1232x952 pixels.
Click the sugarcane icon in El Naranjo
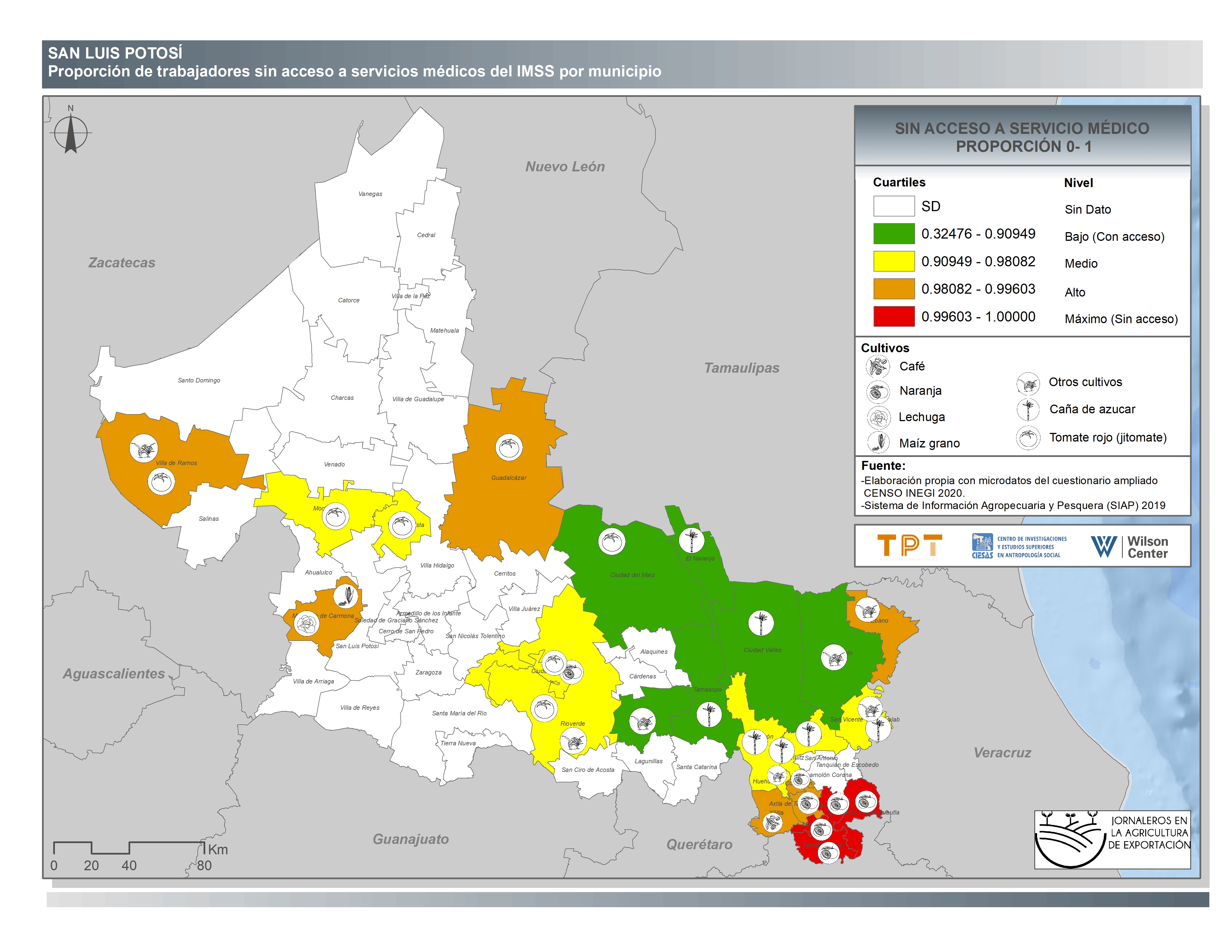click(691, 540)
